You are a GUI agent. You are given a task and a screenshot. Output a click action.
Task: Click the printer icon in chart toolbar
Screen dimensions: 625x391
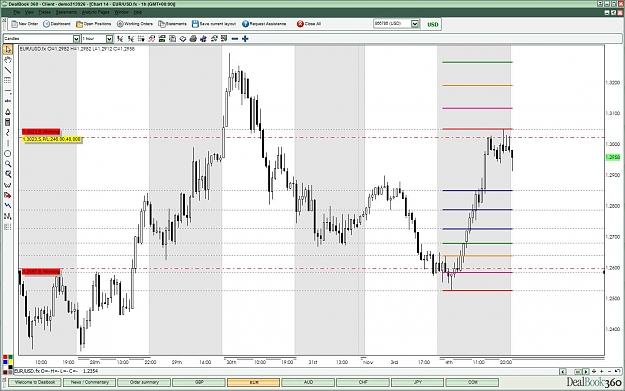click(193, 39)
